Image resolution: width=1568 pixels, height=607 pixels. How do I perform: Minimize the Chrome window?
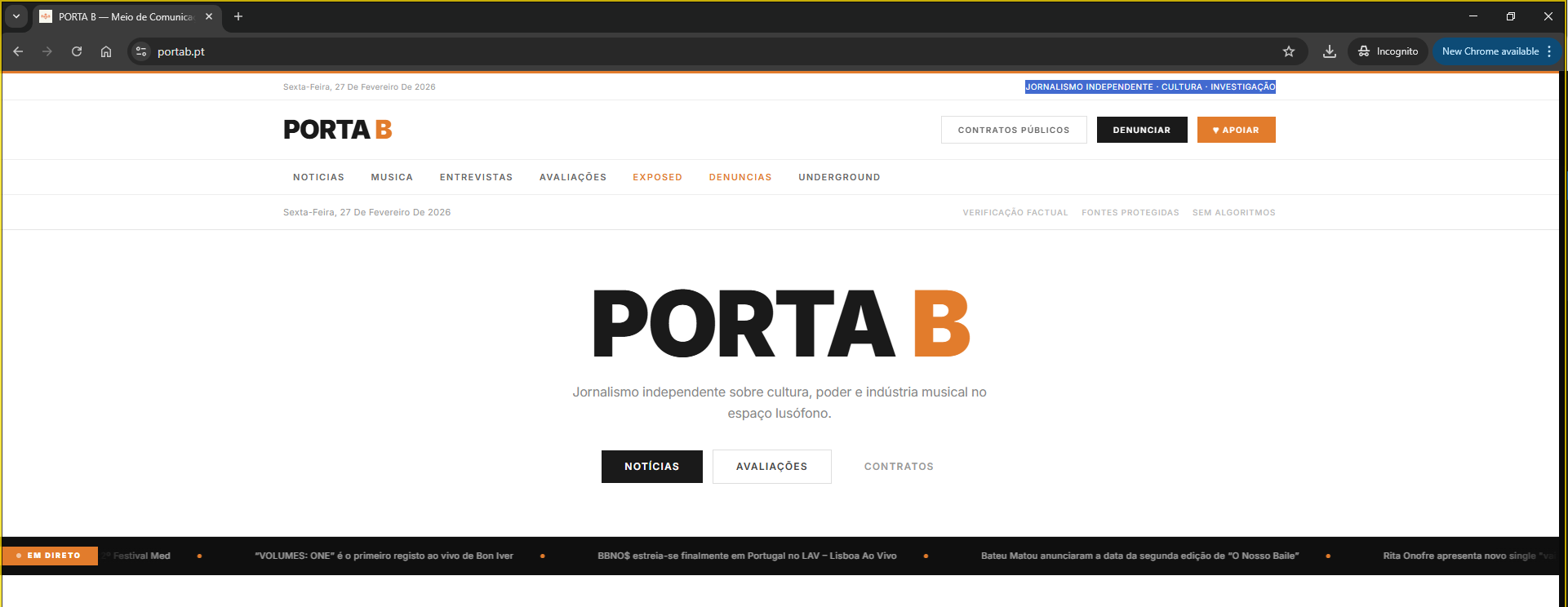coord(1473,16)
